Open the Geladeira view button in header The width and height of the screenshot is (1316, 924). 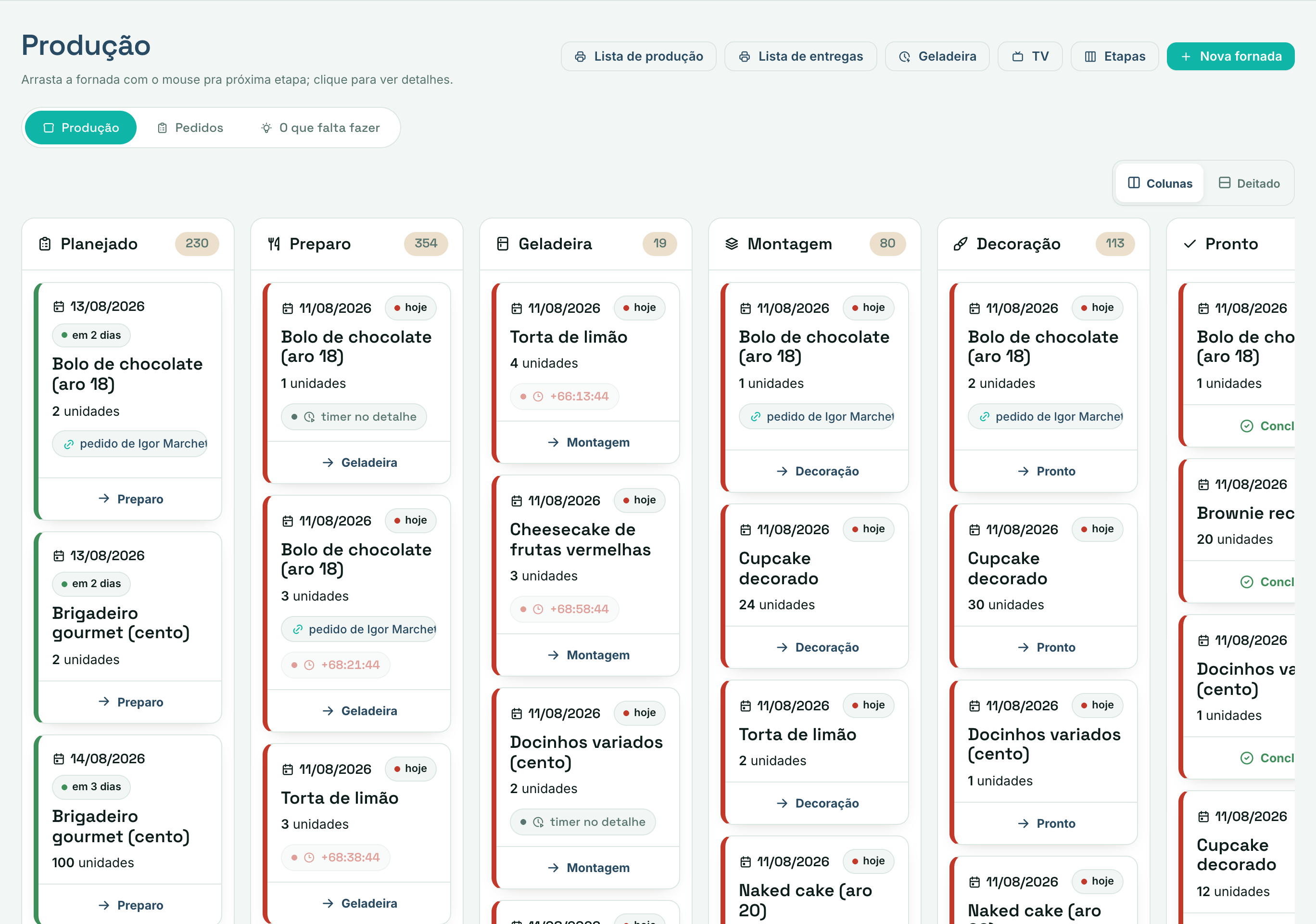(x=937, y=57)
